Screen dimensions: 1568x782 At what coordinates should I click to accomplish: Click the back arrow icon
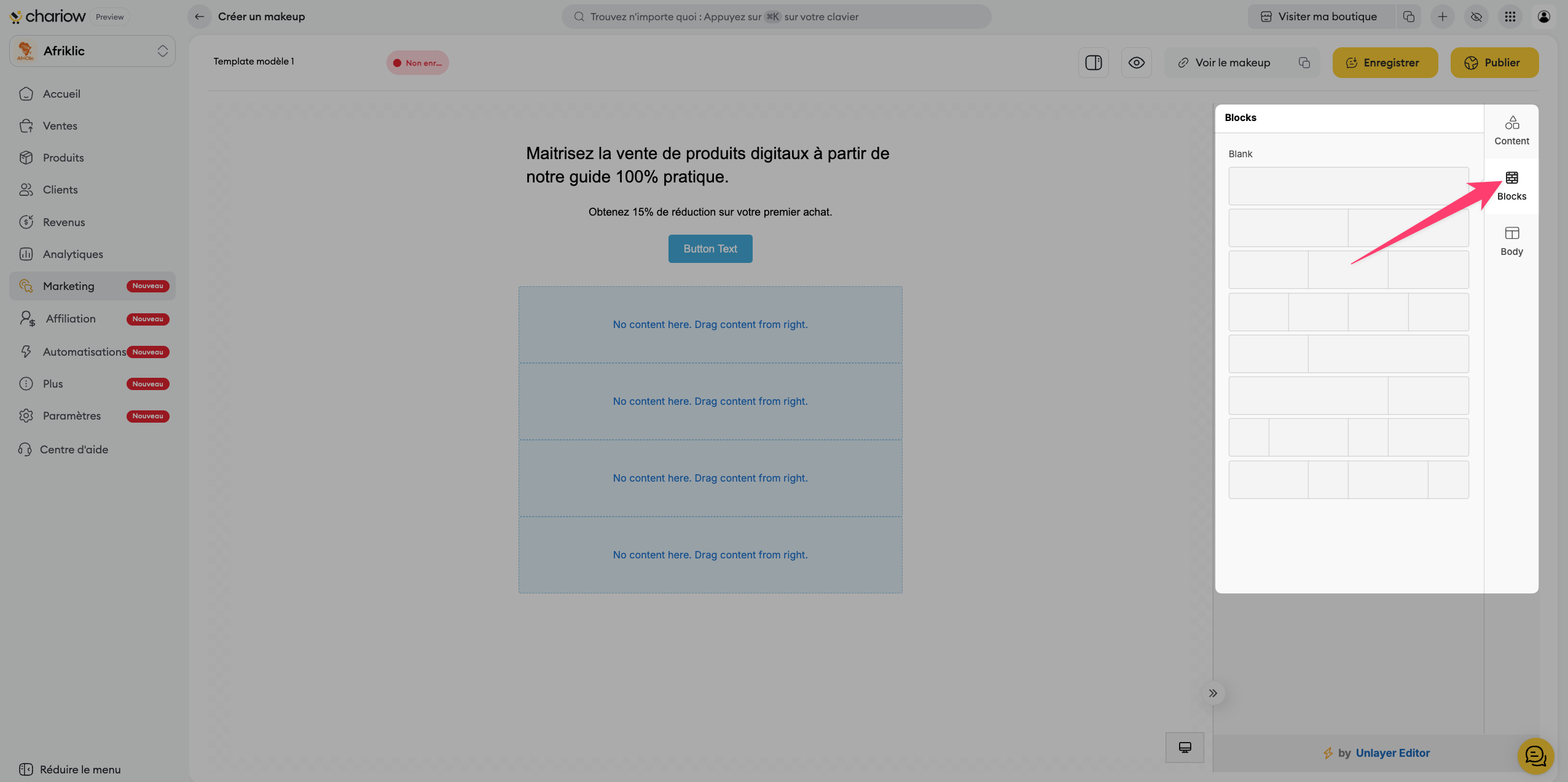[x=199, y=17]
